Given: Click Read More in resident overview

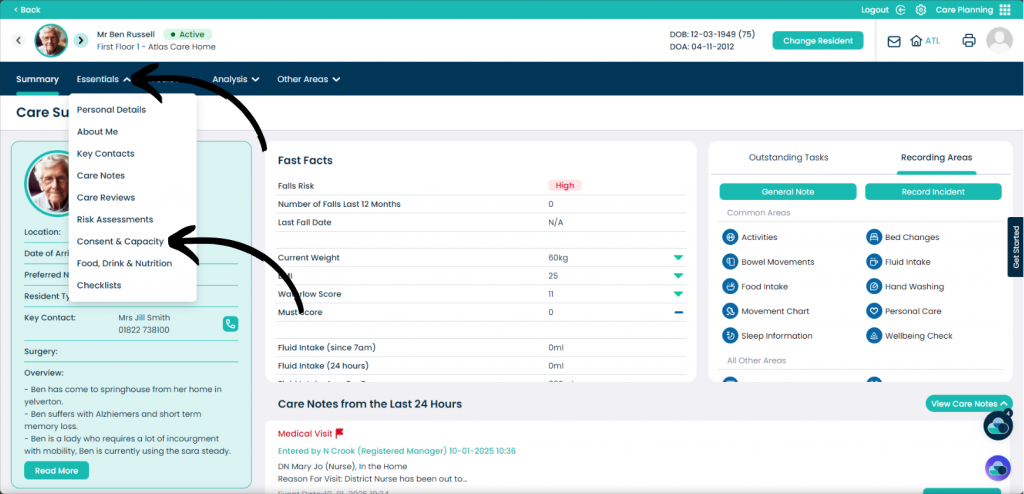Looking at the screenshot, I should 56,470.
